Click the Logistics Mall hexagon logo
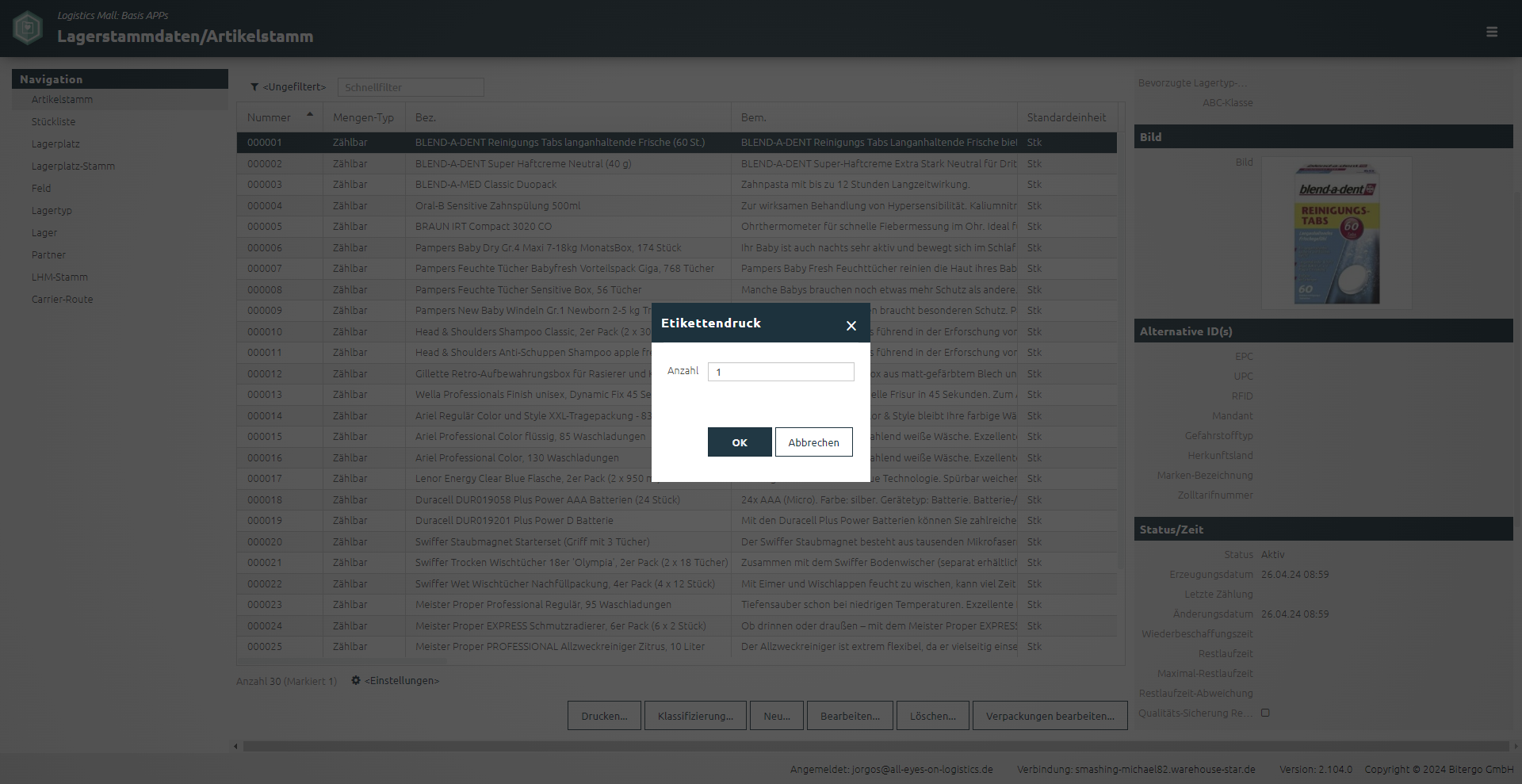Image resolution: width=1522 pixels, height=784 pixels. point(29,29)
